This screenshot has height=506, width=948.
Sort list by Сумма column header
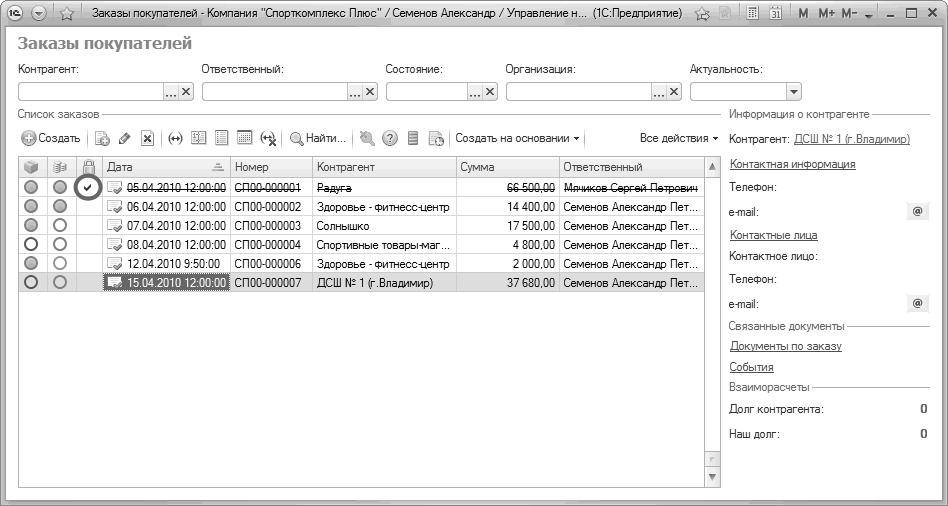click(508, 167)
